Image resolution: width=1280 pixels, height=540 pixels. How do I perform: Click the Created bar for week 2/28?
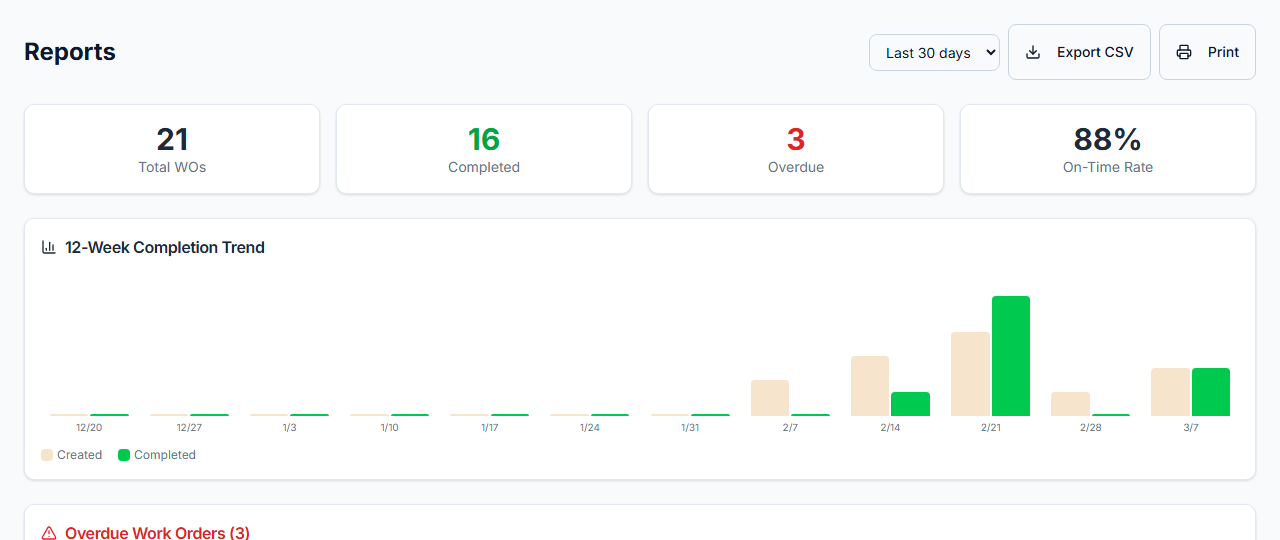point(1070,404)
